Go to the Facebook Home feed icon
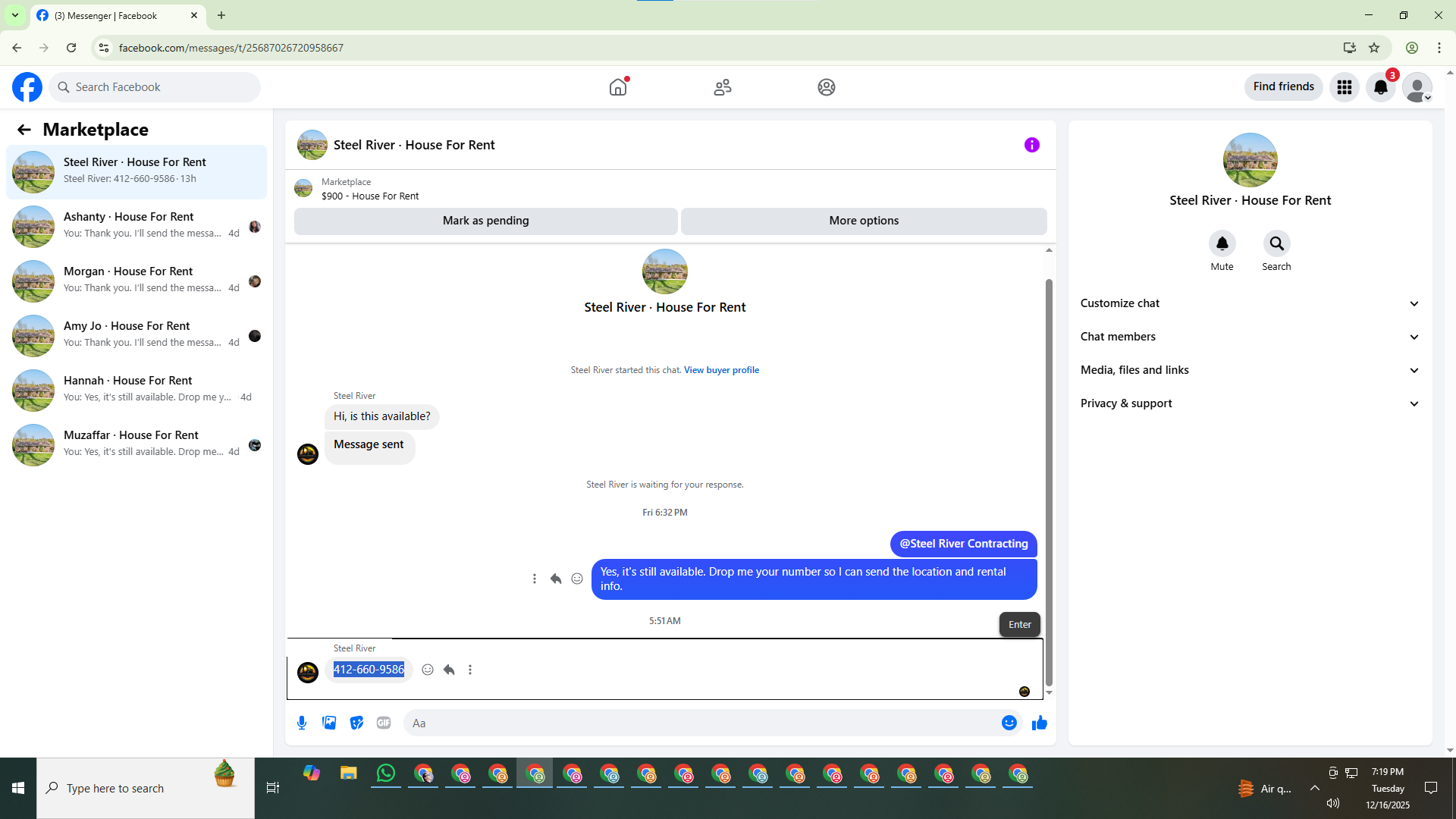Image resolution: width=1456 pixels, height=819 pixels. tap(618, 87)
